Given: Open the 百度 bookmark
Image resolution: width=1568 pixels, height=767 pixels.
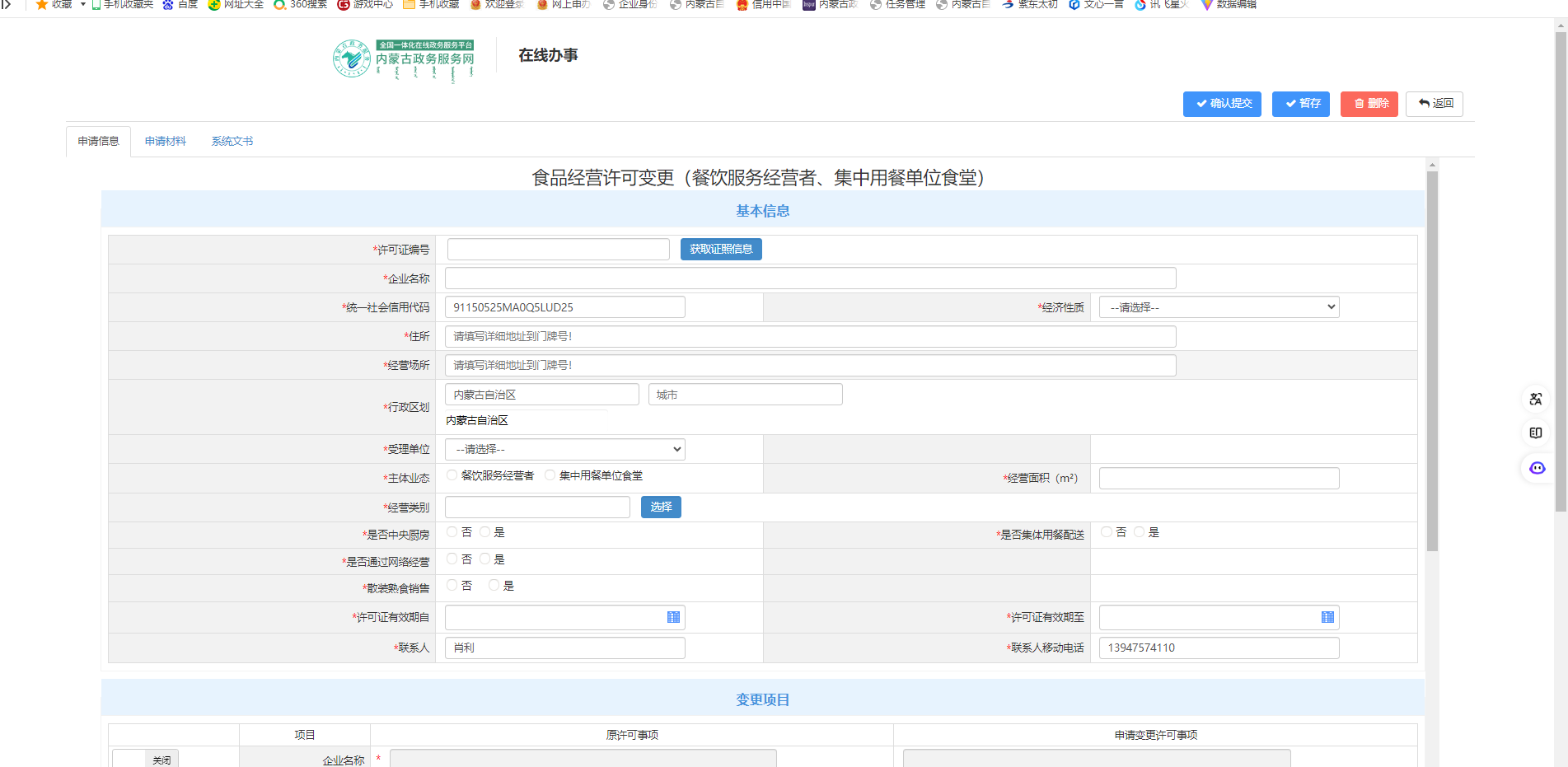Looking at the screenshot, I should pos(180,4).
